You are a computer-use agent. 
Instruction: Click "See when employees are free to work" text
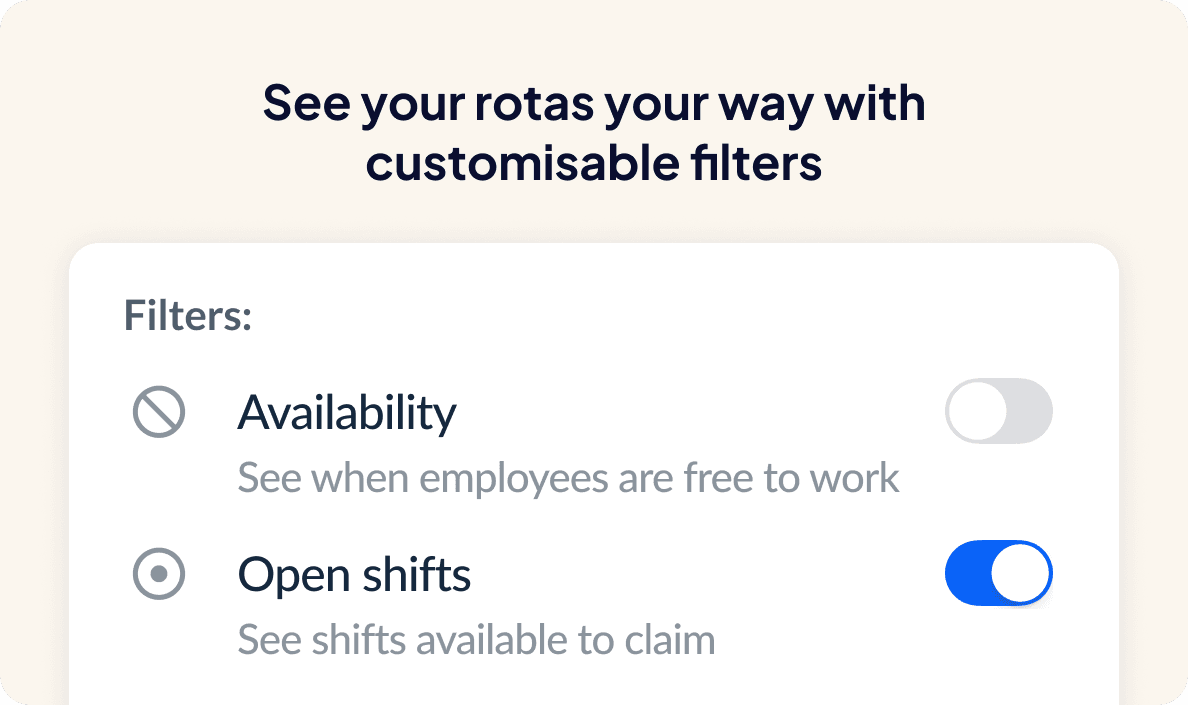(568, 479)
